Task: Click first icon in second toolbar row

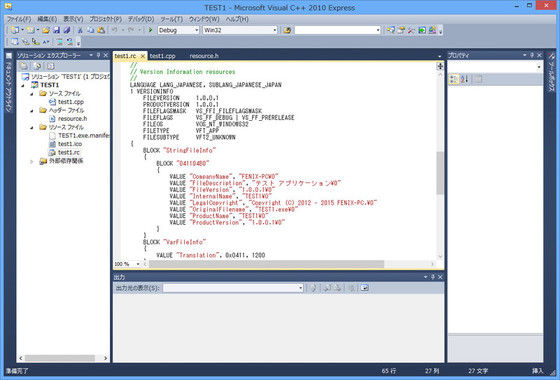Action: 14,42
